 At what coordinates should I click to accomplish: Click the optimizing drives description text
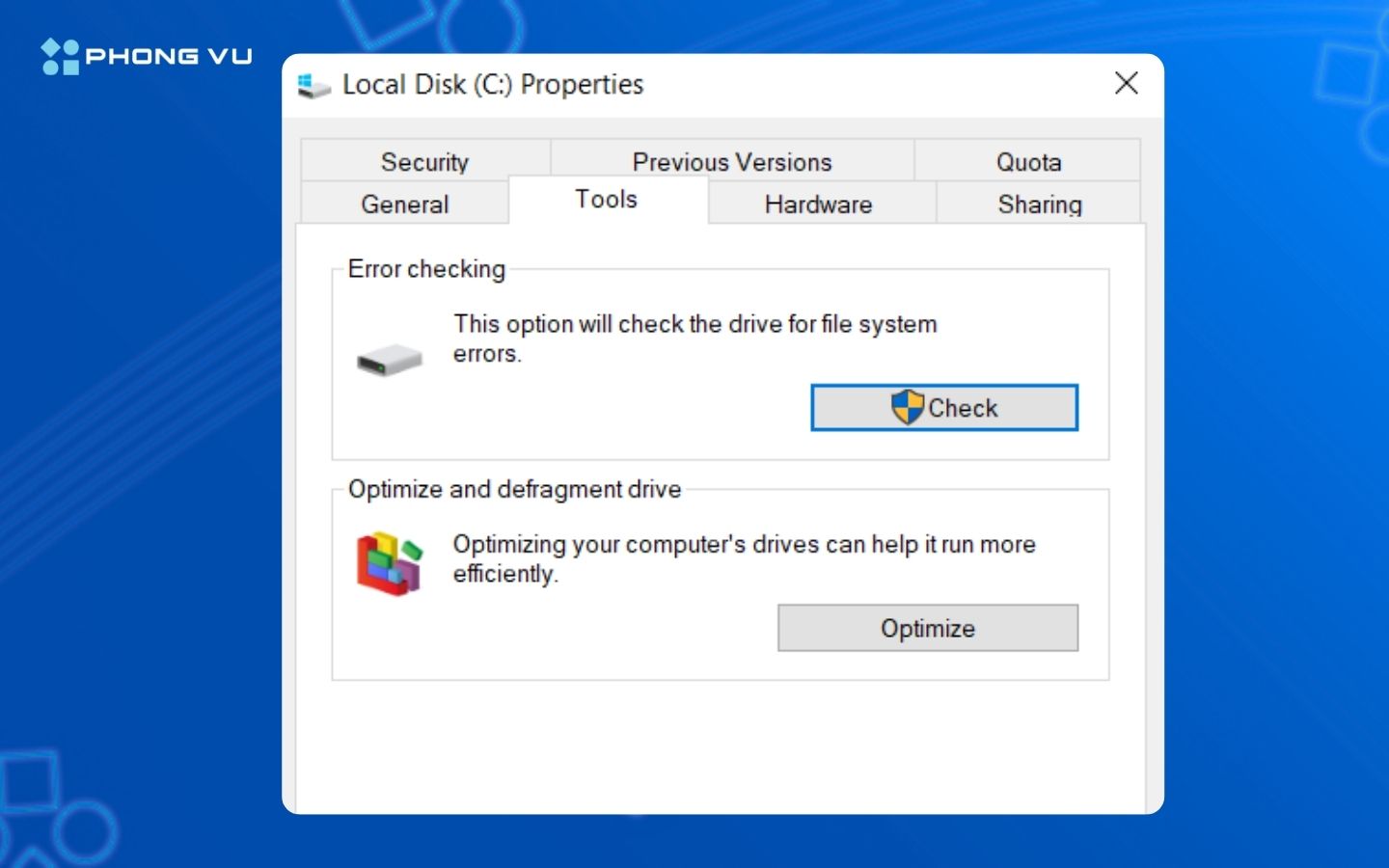point(744,558)
